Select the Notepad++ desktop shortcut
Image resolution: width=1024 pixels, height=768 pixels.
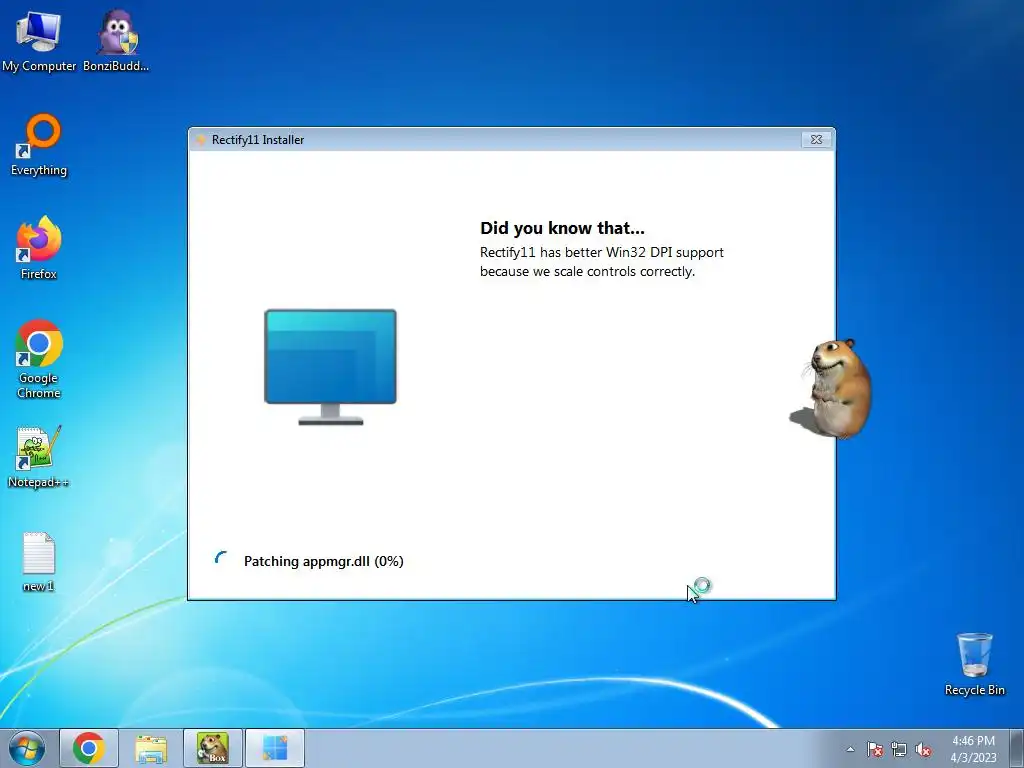39,457
